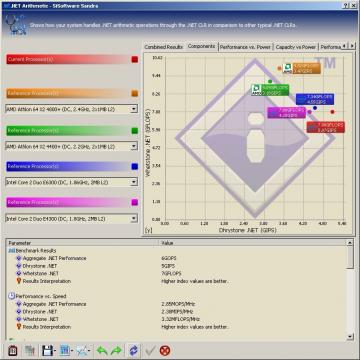Go back with the green left arrow
360x360 pixels.
pyautogui.click(x=102, y=351)
